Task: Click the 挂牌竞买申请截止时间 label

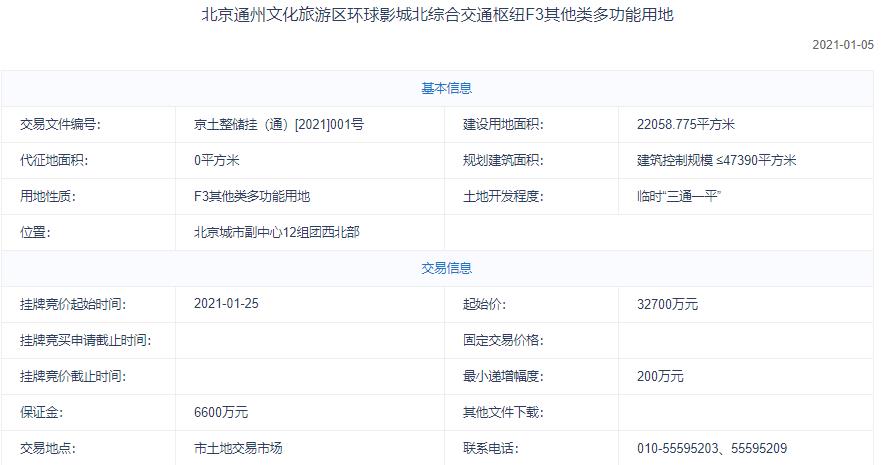Action: point(85,340)
